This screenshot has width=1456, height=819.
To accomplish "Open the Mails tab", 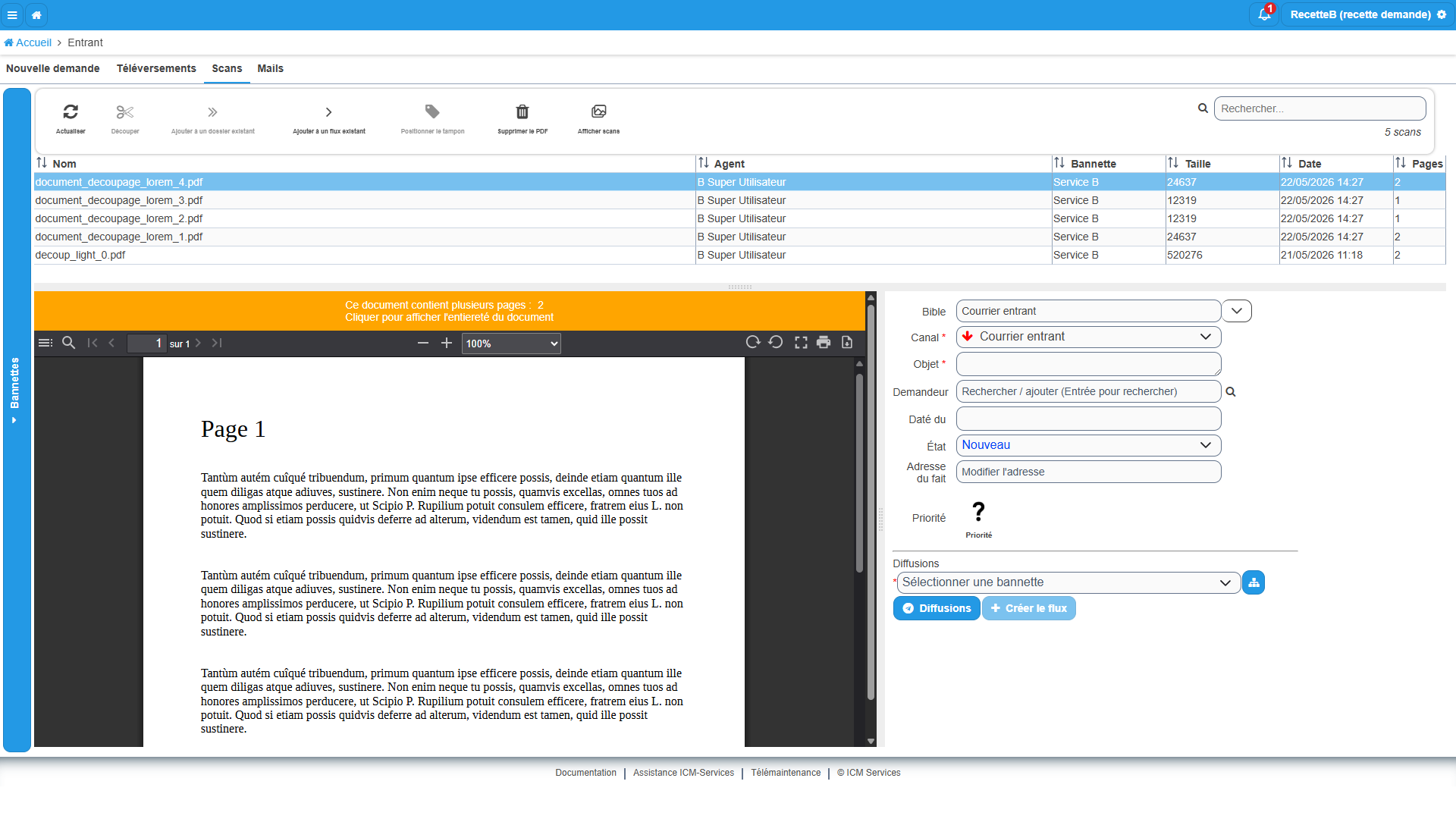I will pos(270,68).
